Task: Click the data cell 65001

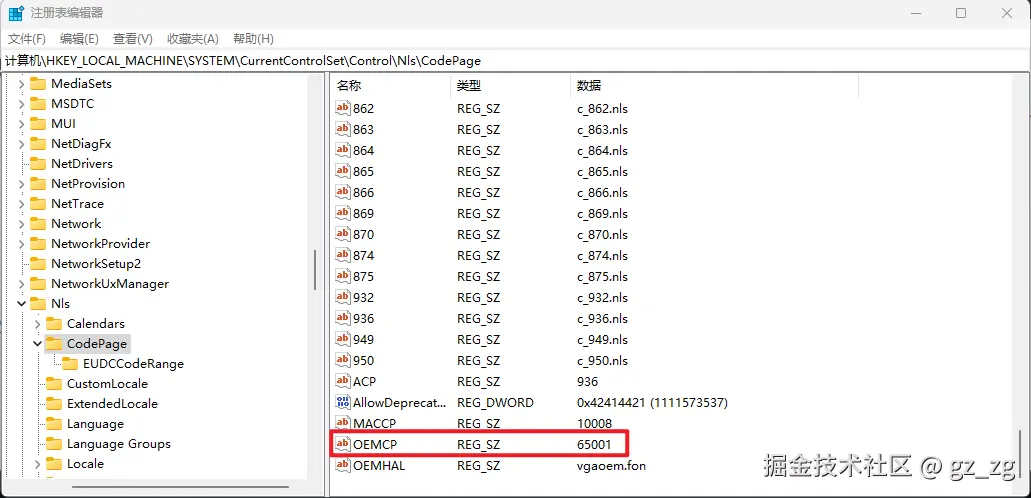Action: pos(594,445)
